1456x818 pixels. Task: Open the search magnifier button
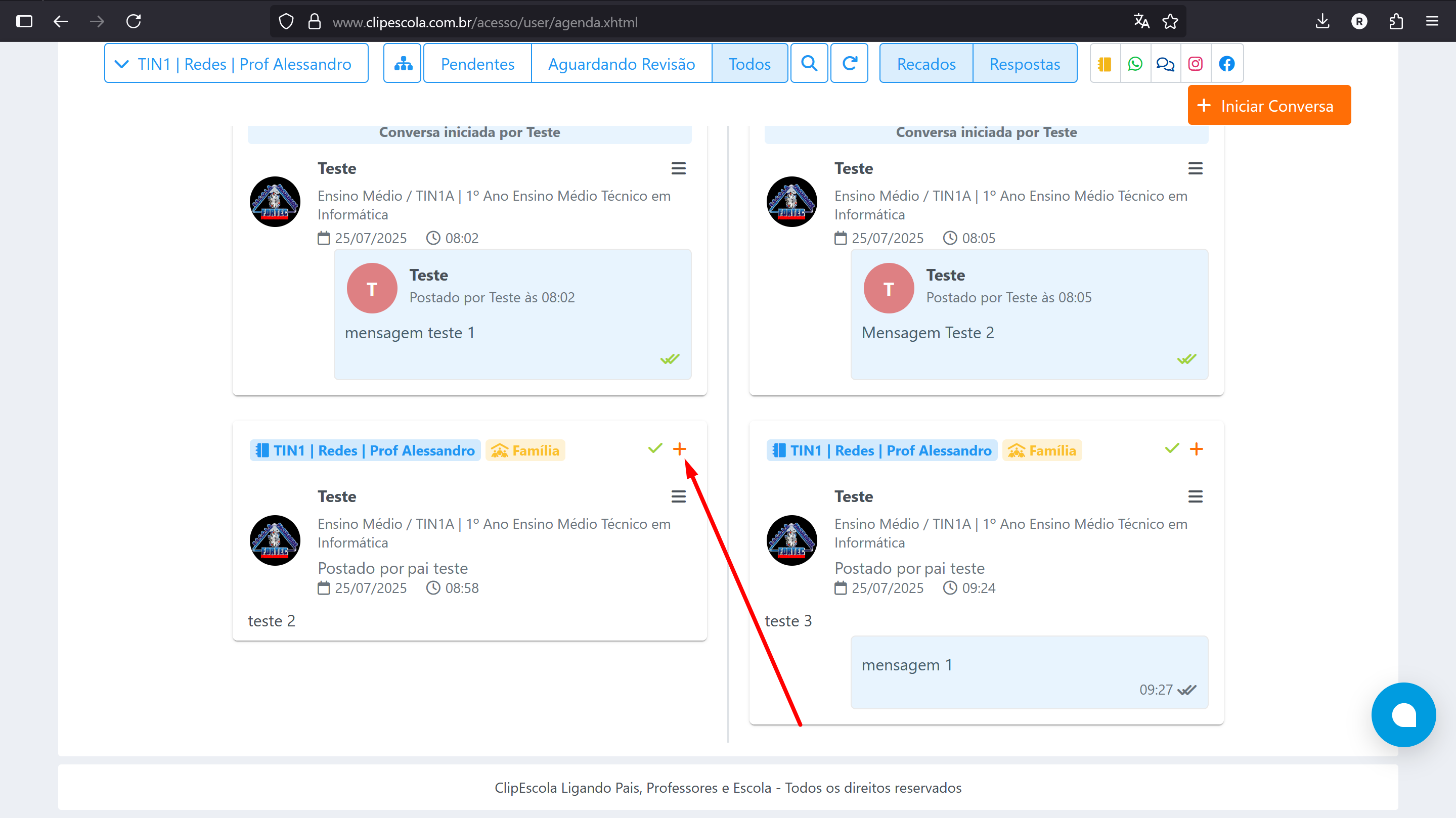[809, 63]
